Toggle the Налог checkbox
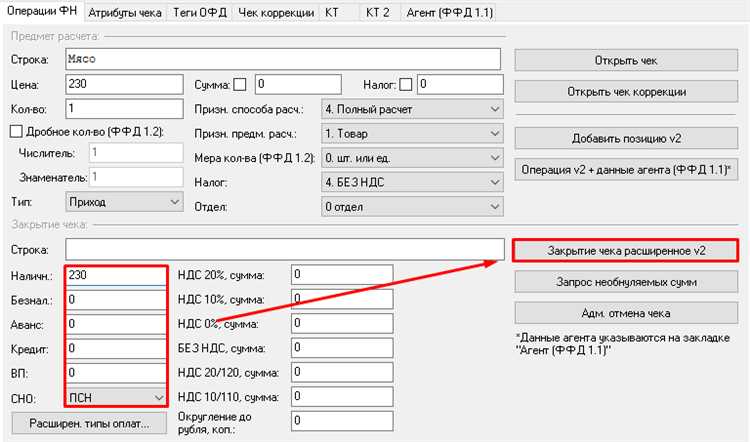This screenshot has height=442, width=750. tap(406, 84)
